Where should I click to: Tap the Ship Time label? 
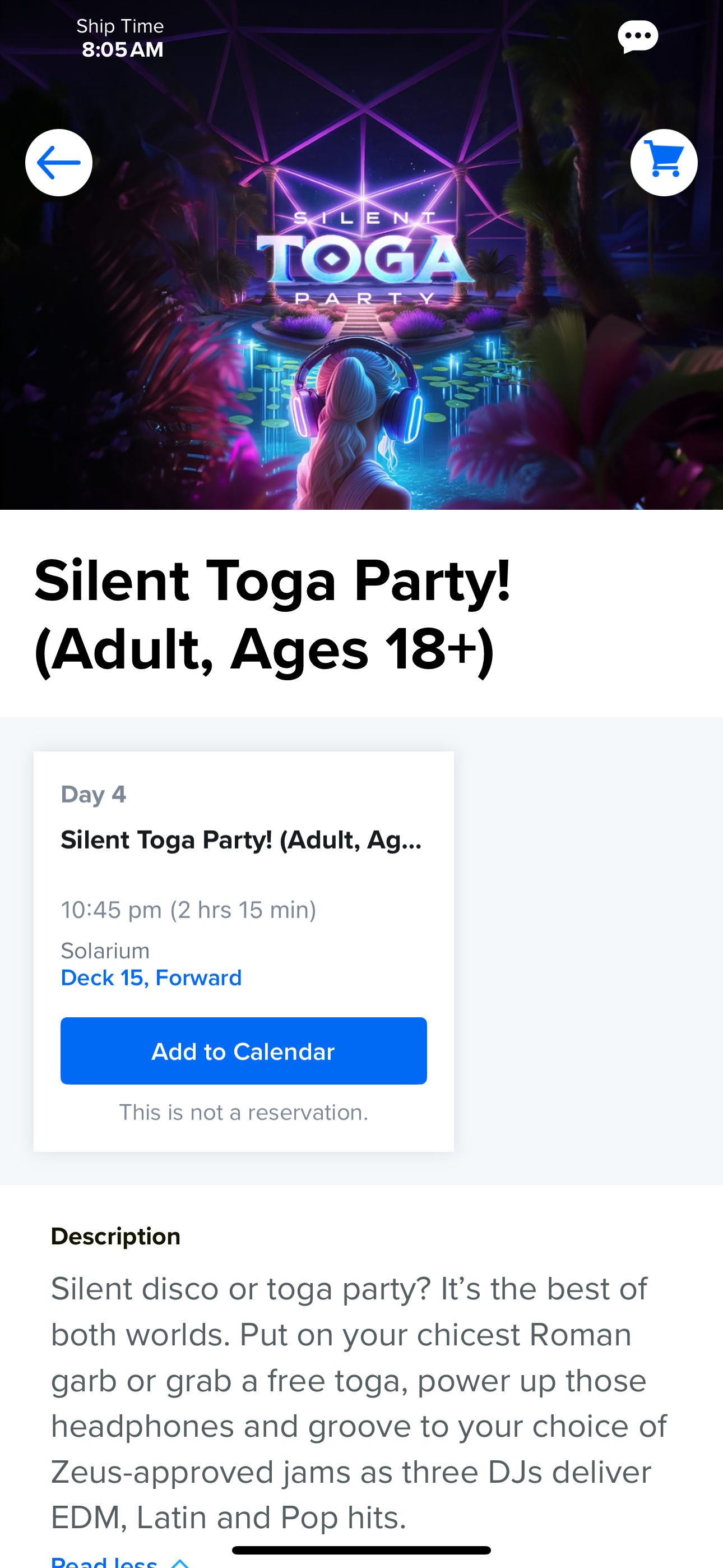tap(120, 26)
